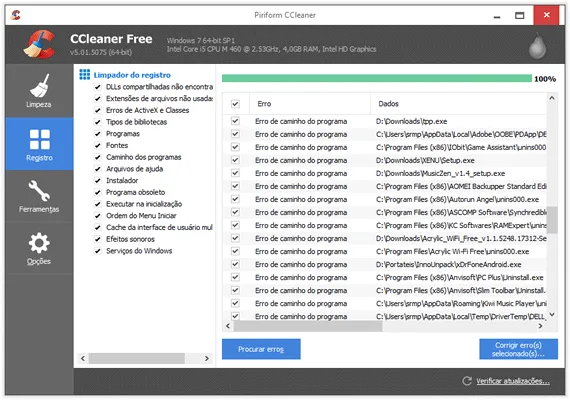570x400 pixels.
Task: Open the Opções settings section
Action: click(39, 248)
